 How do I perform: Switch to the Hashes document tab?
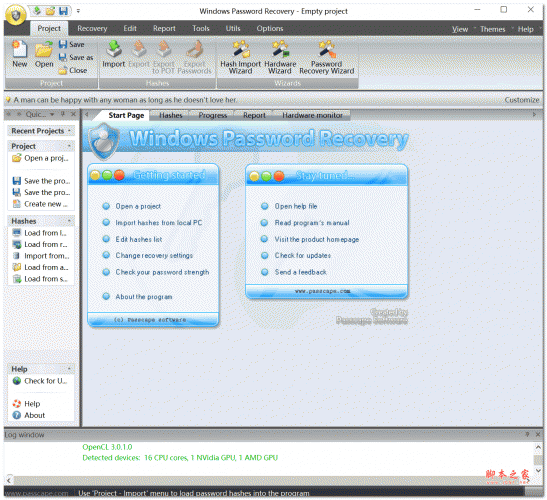(x=171, y=115)
